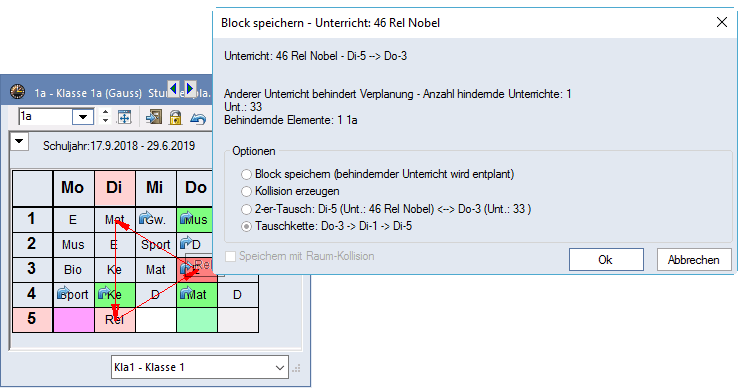
Task: Click the clock icon in timetable title bar
Action: tap(18, 91)
